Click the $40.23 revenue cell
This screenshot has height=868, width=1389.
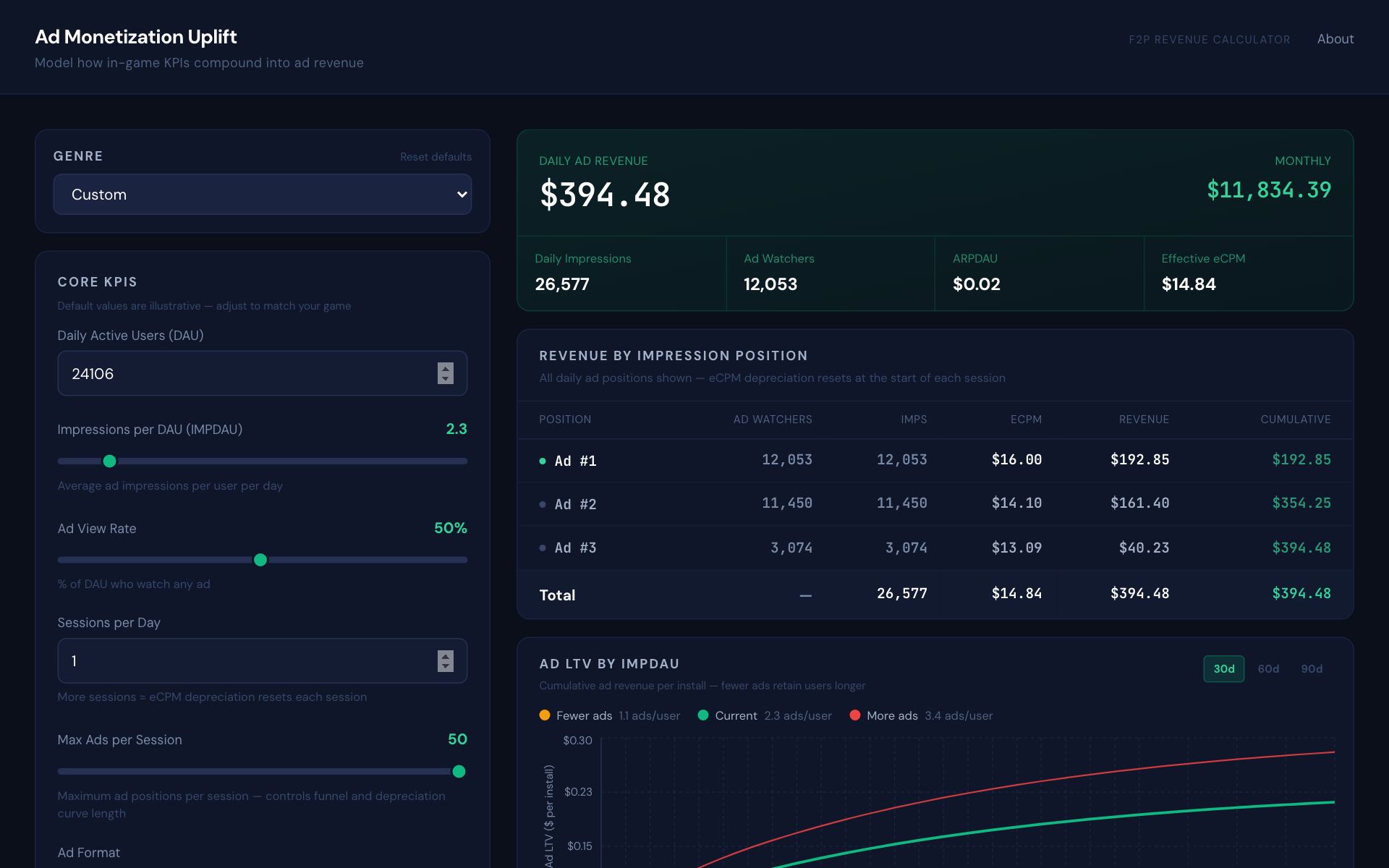(1144, 548)
